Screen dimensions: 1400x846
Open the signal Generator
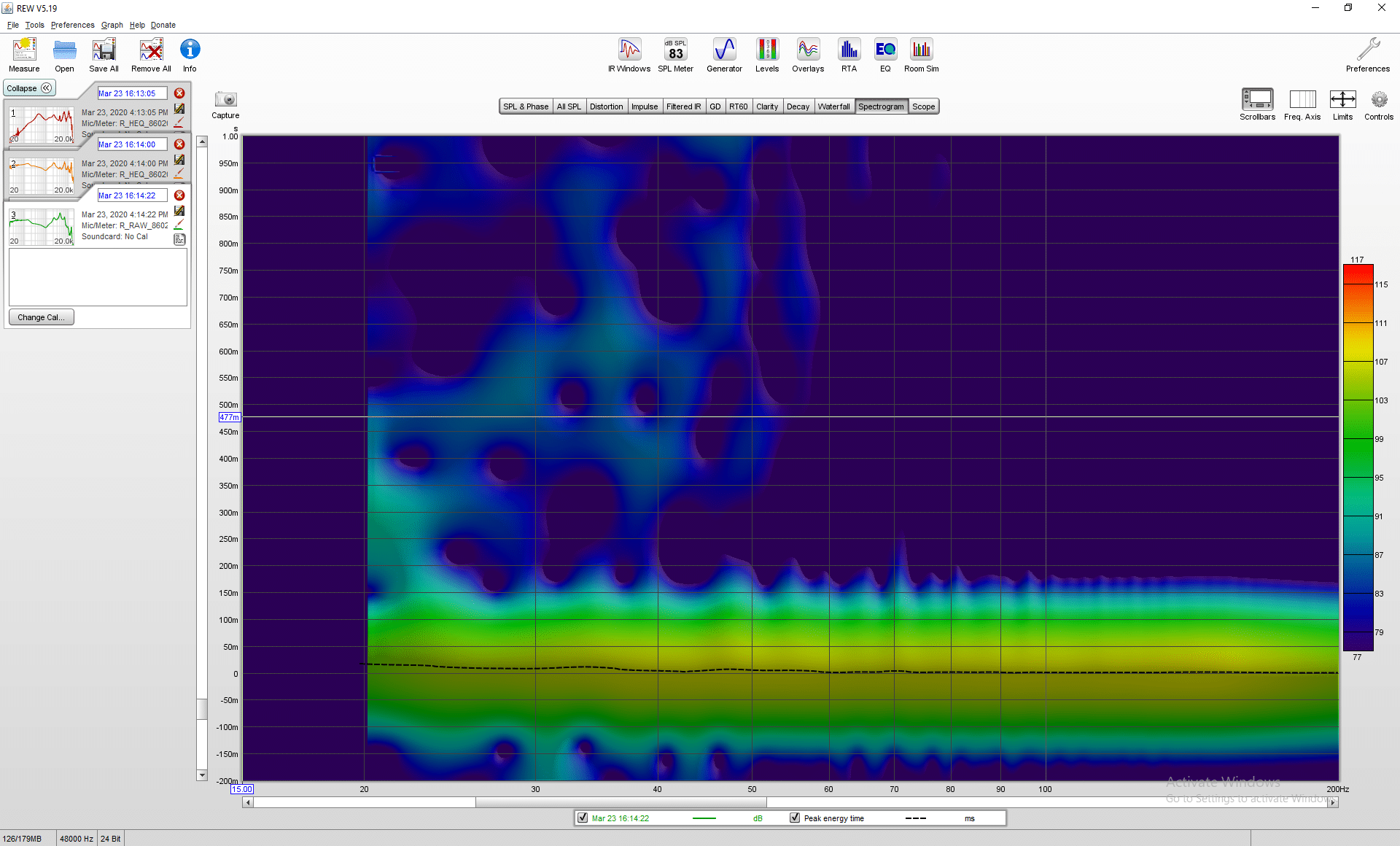[724, 55]
